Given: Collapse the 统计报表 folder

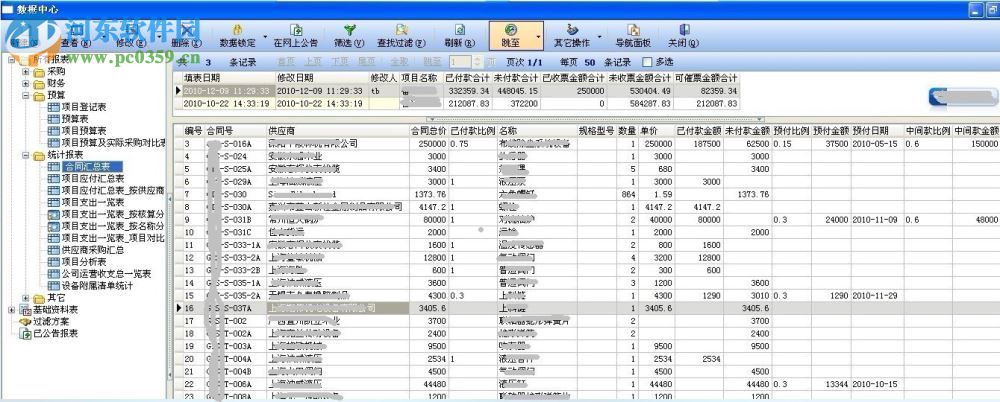Looking at the screenshot, I should 26,155.
